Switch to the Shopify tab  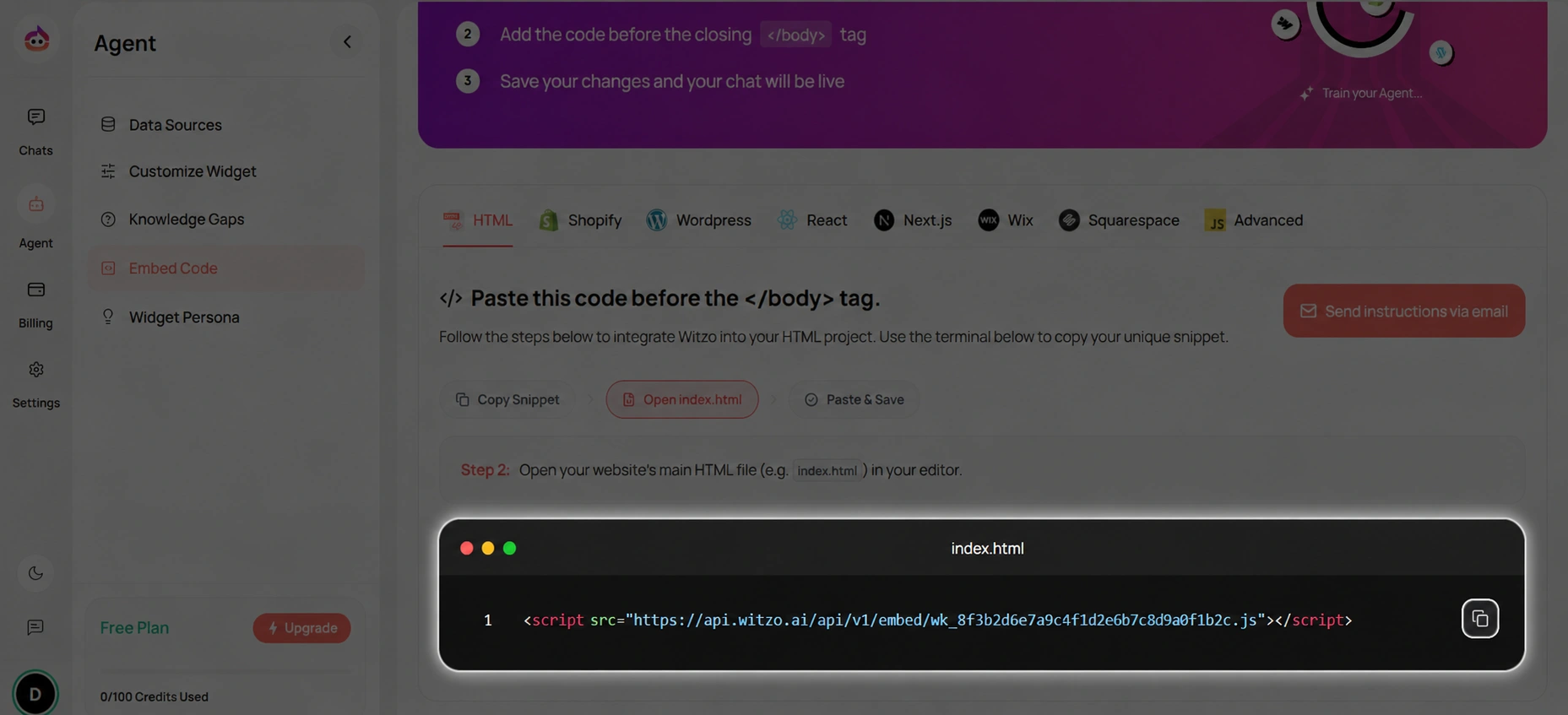pos(580,220)
